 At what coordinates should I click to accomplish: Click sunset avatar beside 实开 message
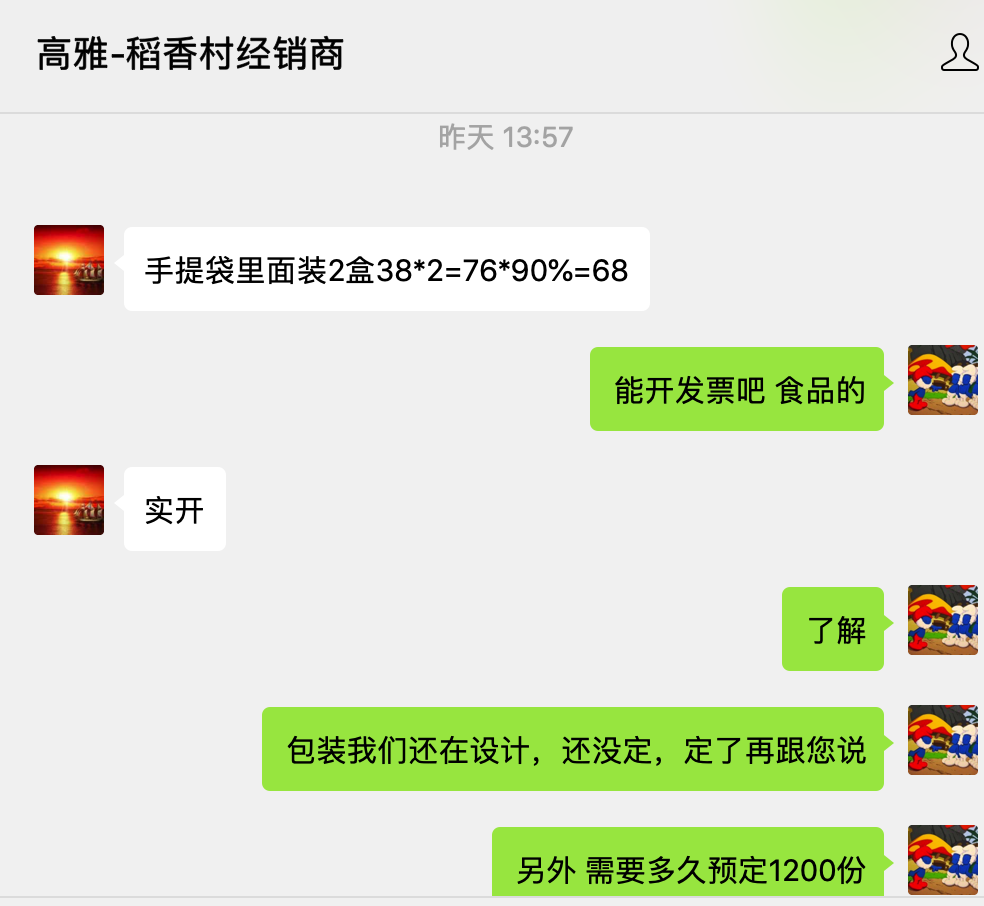[x=69, y=500]
